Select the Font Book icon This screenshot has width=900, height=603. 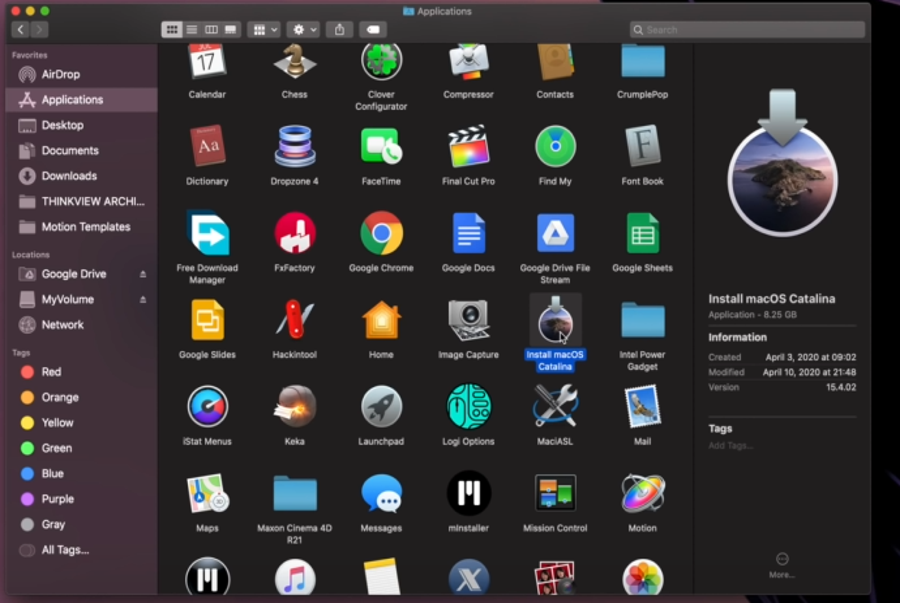[642, 146]
